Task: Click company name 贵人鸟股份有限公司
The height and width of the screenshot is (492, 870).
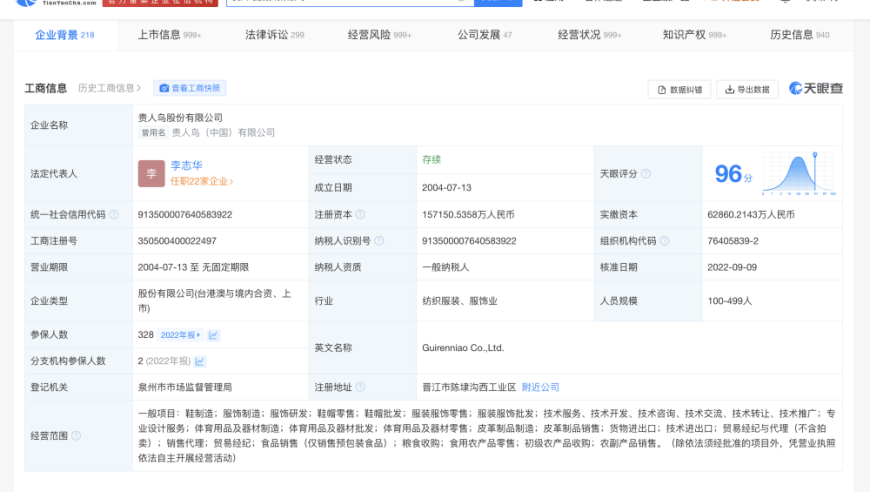Action: pos(180,118)
